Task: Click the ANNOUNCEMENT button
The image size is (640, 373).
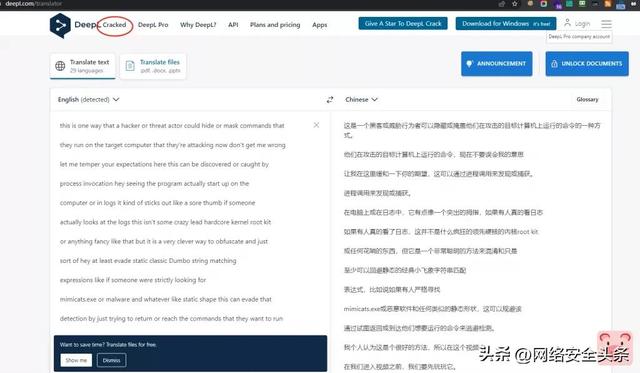Action: point(497,64)
